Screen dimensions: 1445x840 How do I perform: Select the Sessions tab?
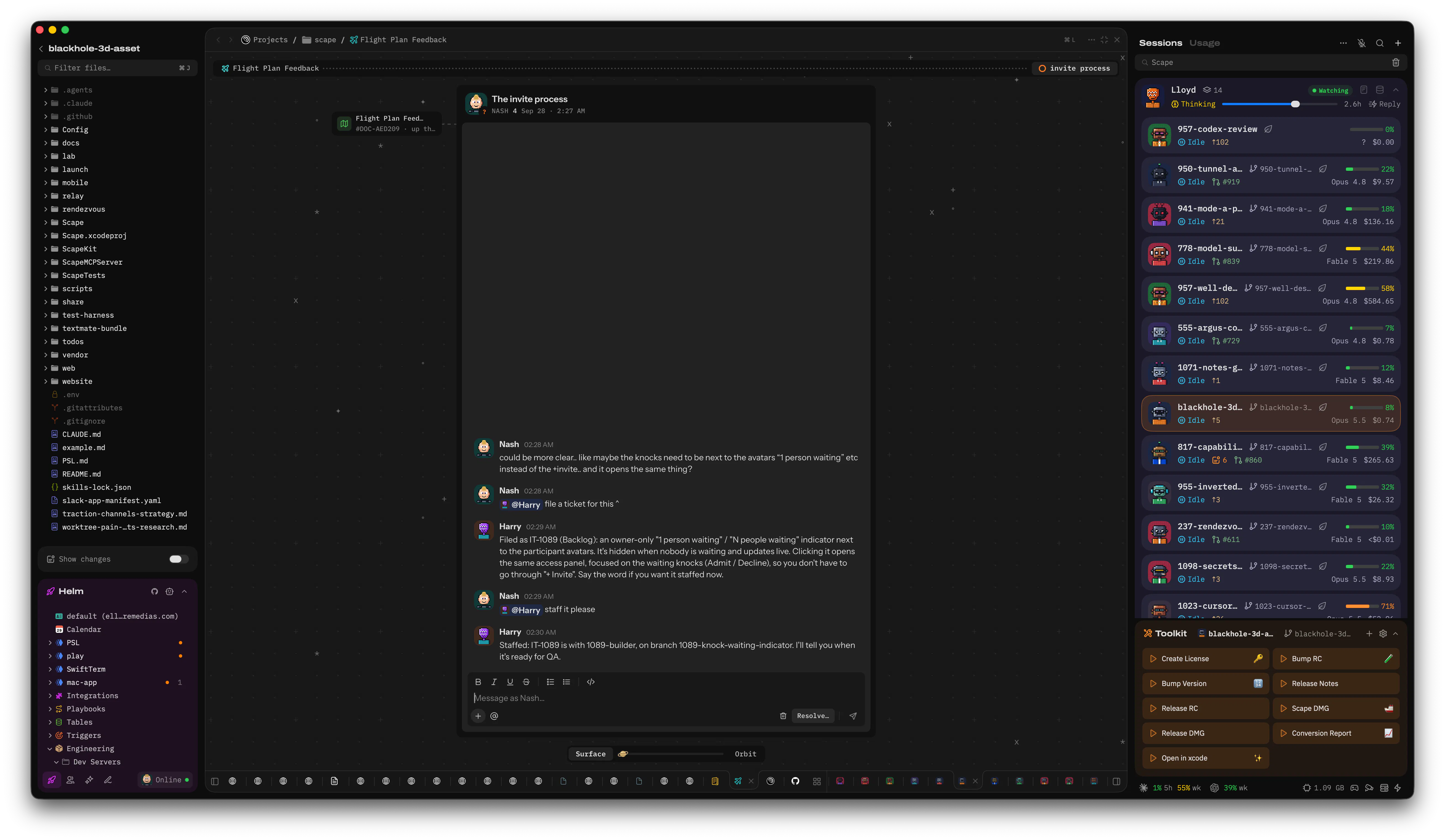click(x=1160, y=43)
